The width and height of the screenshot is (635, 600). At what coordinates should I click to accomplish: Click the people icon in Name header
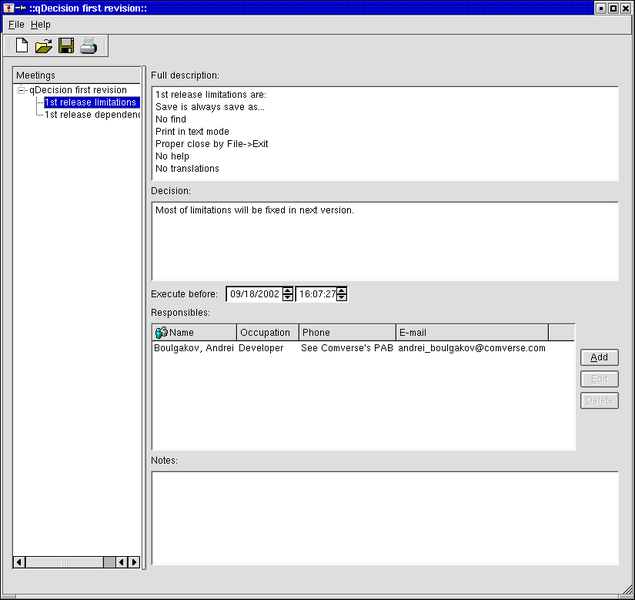tap(161, 332)
